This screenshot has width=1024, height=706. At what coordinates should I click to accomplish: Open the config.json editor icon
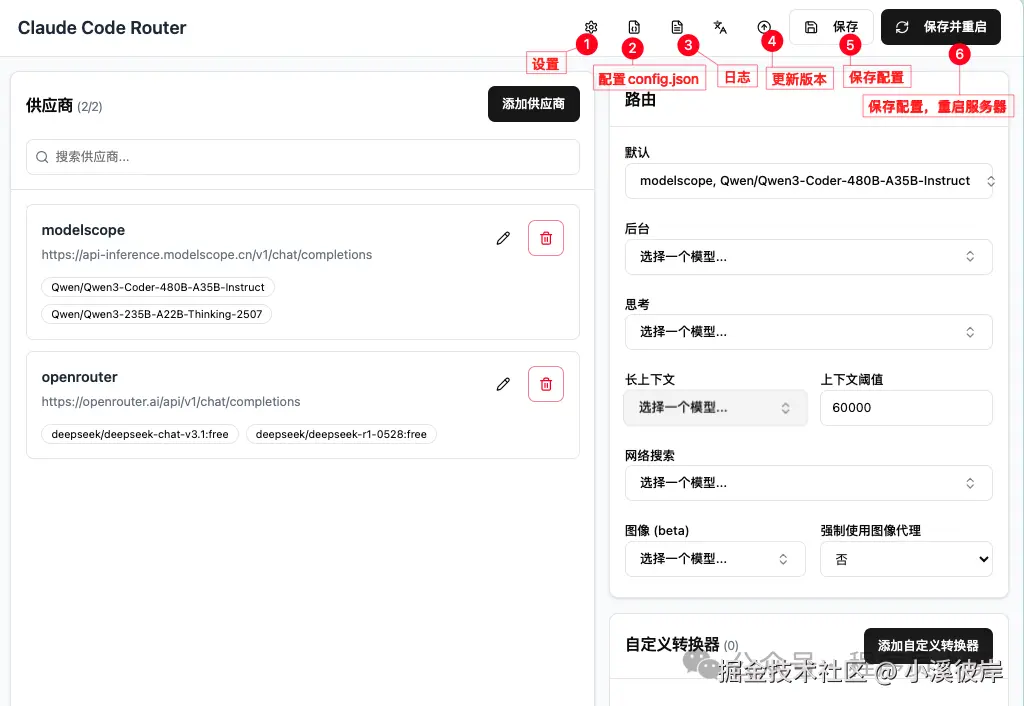(x=634, y=27)
